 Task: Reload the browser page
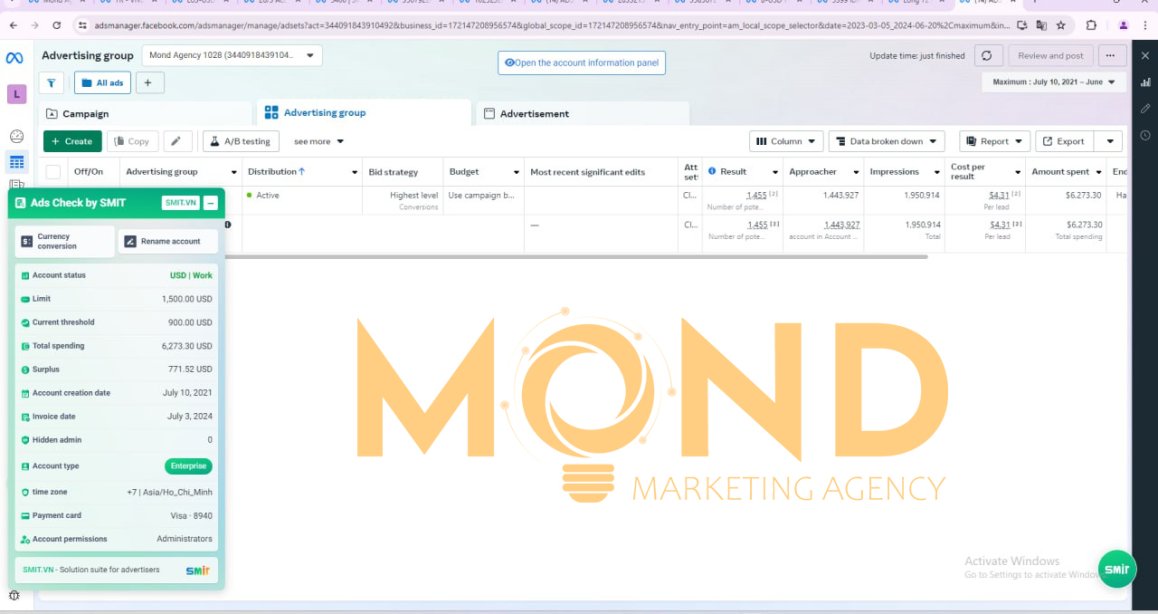[x=56, y=25]
